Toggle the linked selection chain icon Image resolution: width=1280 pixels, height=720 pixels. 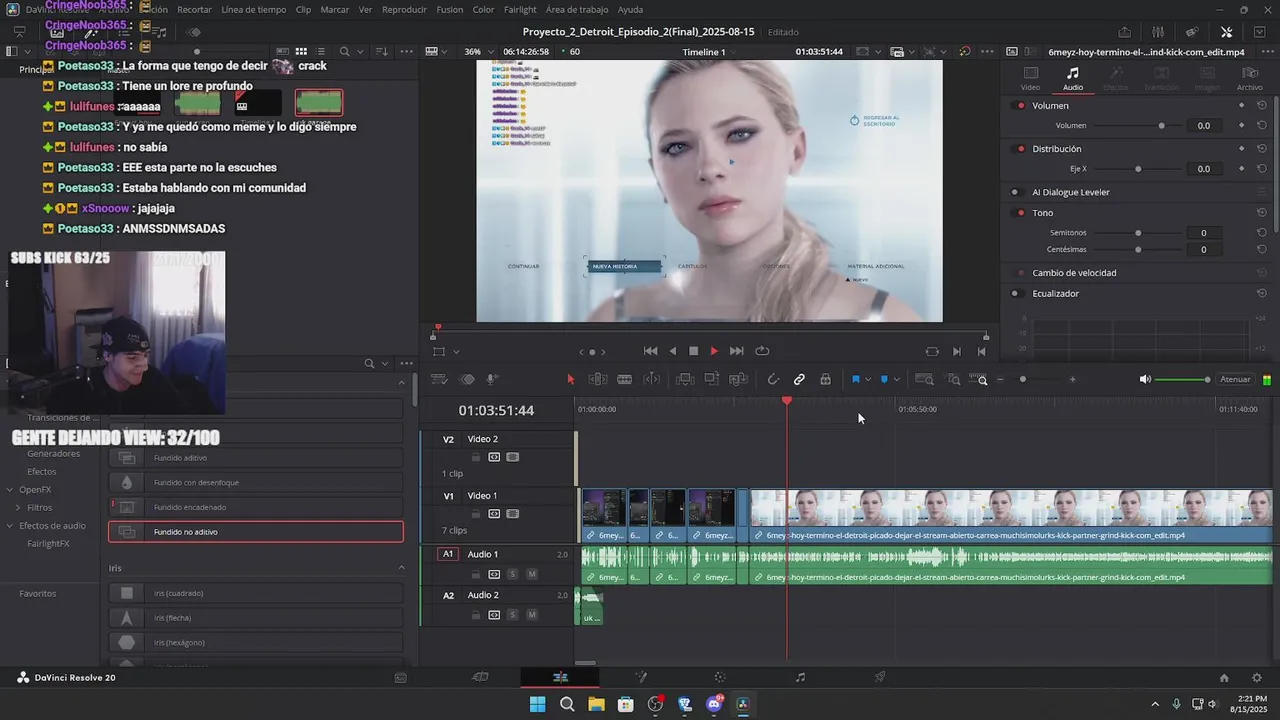point(799,379)
